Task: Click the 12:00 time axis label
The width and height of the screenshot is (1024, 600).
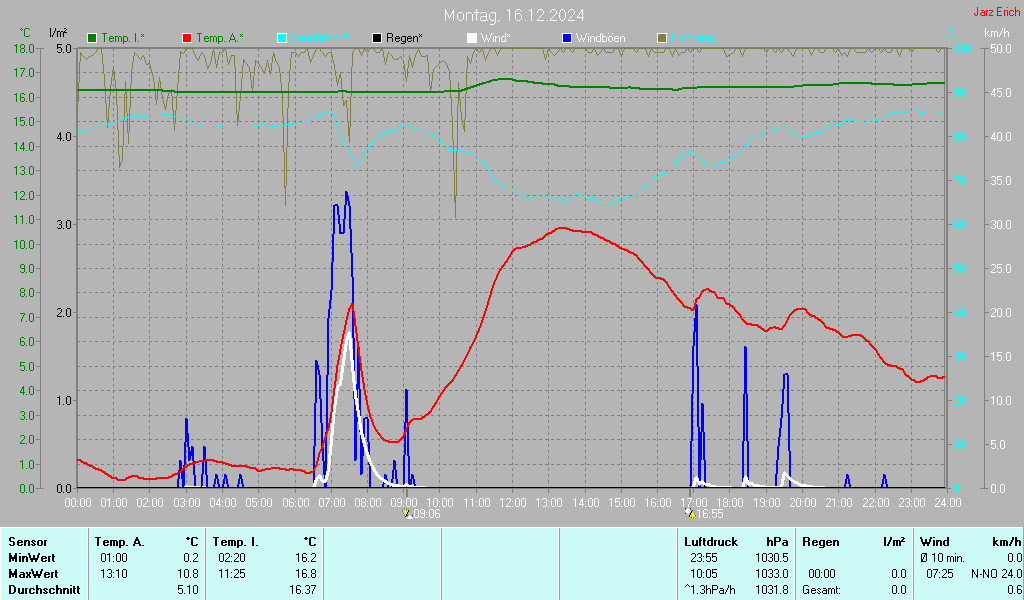Action: coord(512,502)
